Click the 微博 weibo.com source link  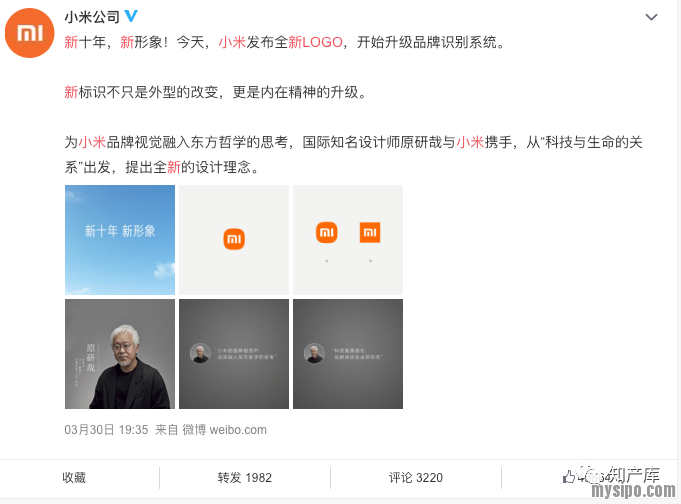tap(224, 430)
